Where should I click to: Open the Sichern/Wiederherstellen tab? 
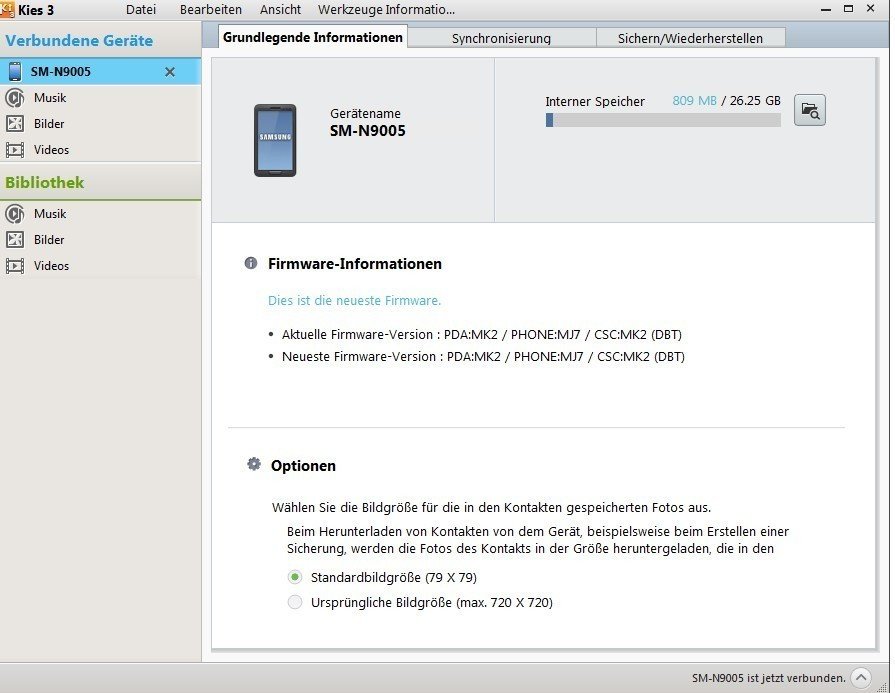tap(690, 38)
